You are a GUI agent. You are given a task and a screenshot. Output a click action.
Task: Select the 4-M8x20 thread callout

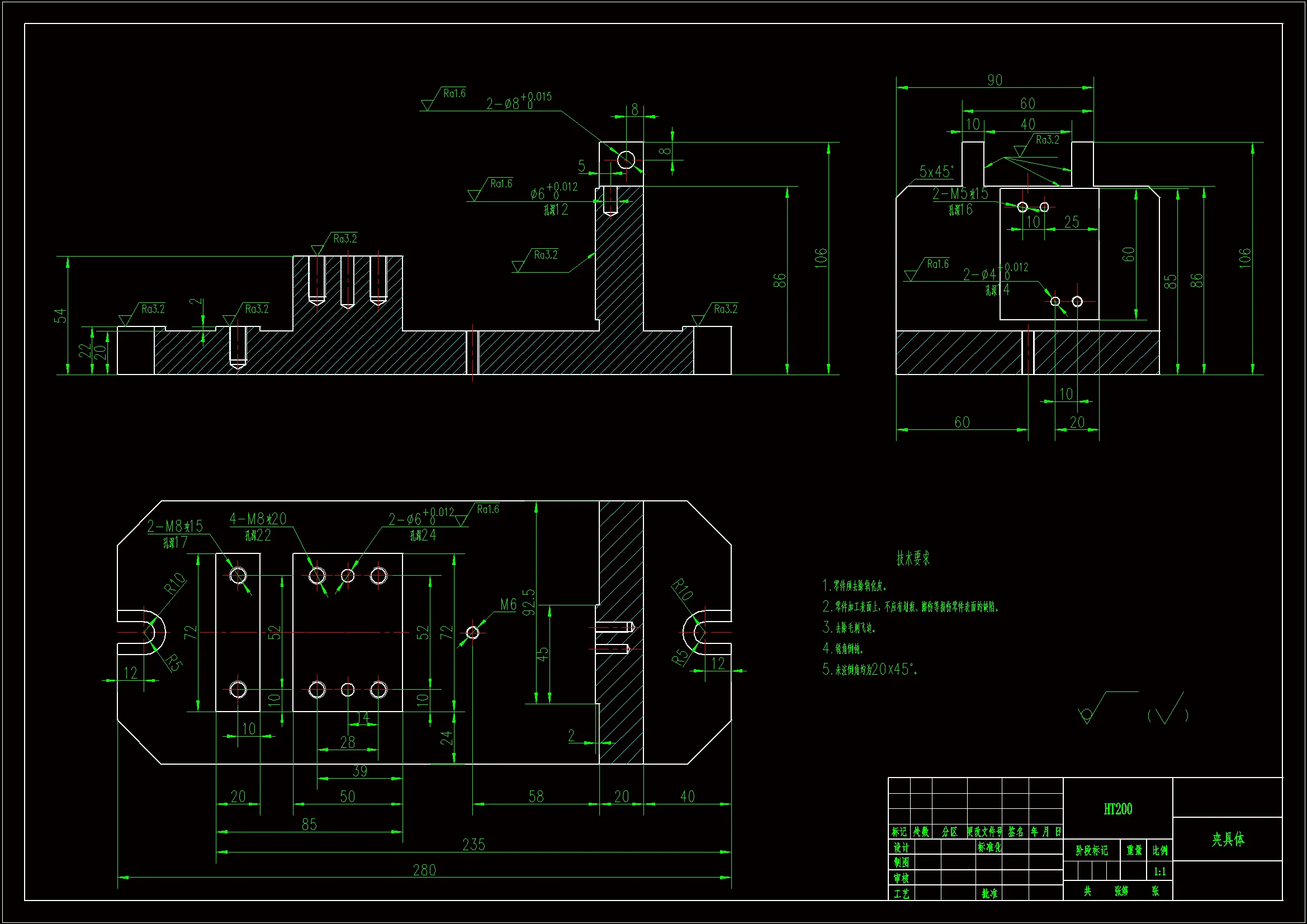coord(258,519)
